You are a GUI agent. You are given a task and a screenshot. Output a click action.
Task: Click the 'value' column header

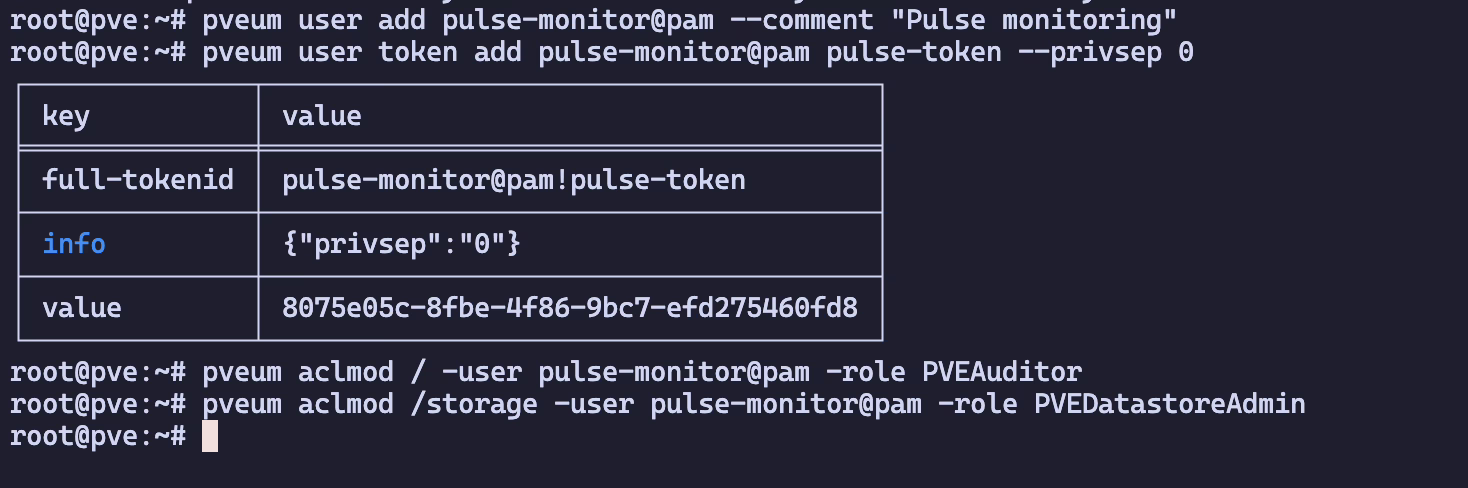tap(322, 117)
